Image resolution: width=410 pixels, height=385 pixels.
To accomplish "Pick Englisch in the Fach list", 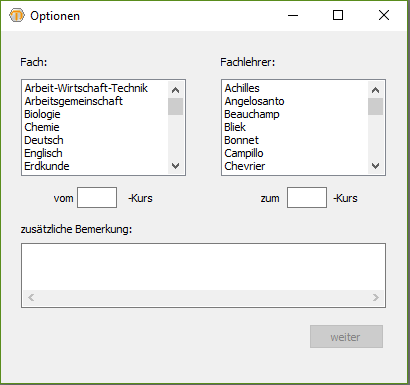I will [x=43, y=153].
